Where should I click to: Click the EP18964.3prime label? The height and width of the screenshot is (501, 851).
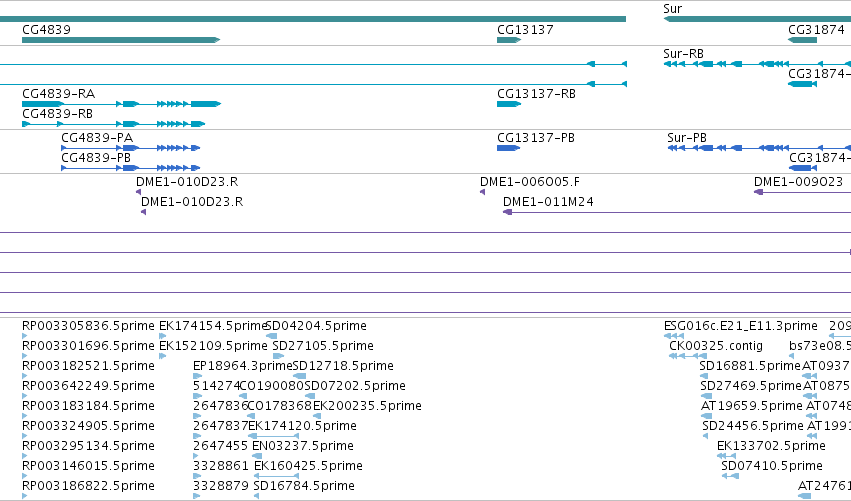coord(243,366)
